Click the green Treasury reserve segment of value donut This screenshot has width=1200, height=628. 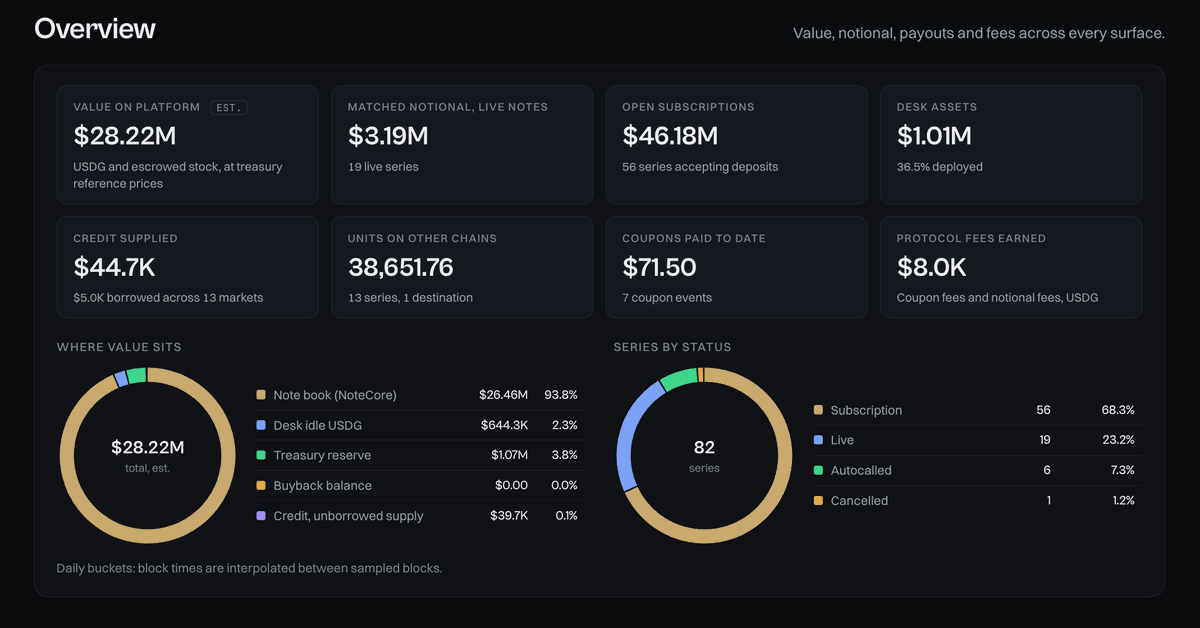pos(137,375)
